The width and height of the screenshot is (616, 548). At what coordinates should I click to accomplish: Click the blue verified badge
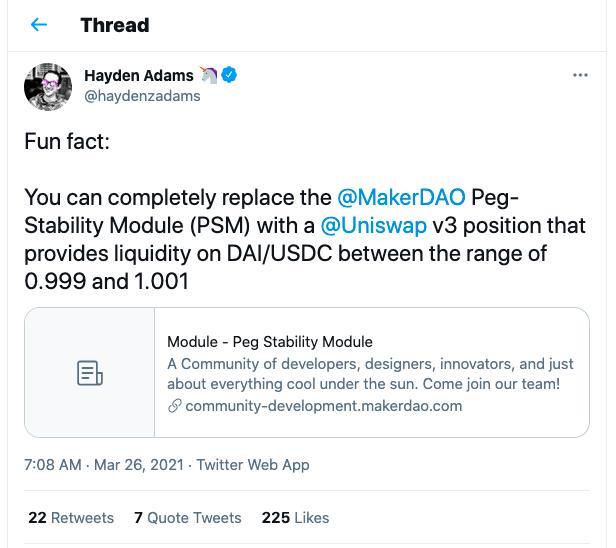pos(229,75)
